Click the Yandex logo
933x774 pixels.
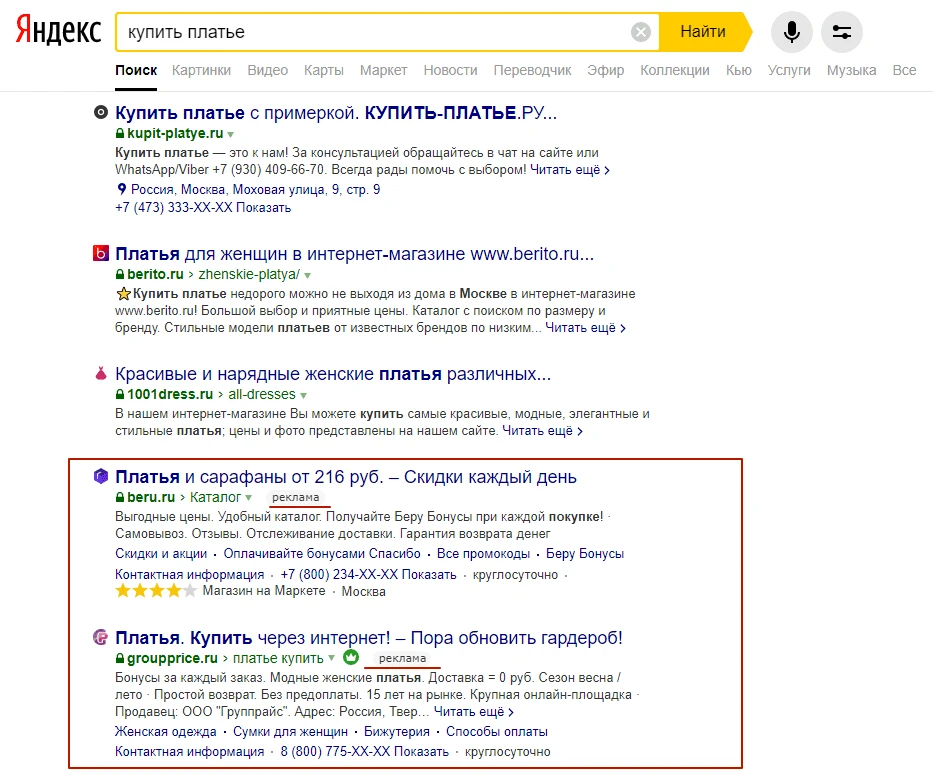[58, 32]
